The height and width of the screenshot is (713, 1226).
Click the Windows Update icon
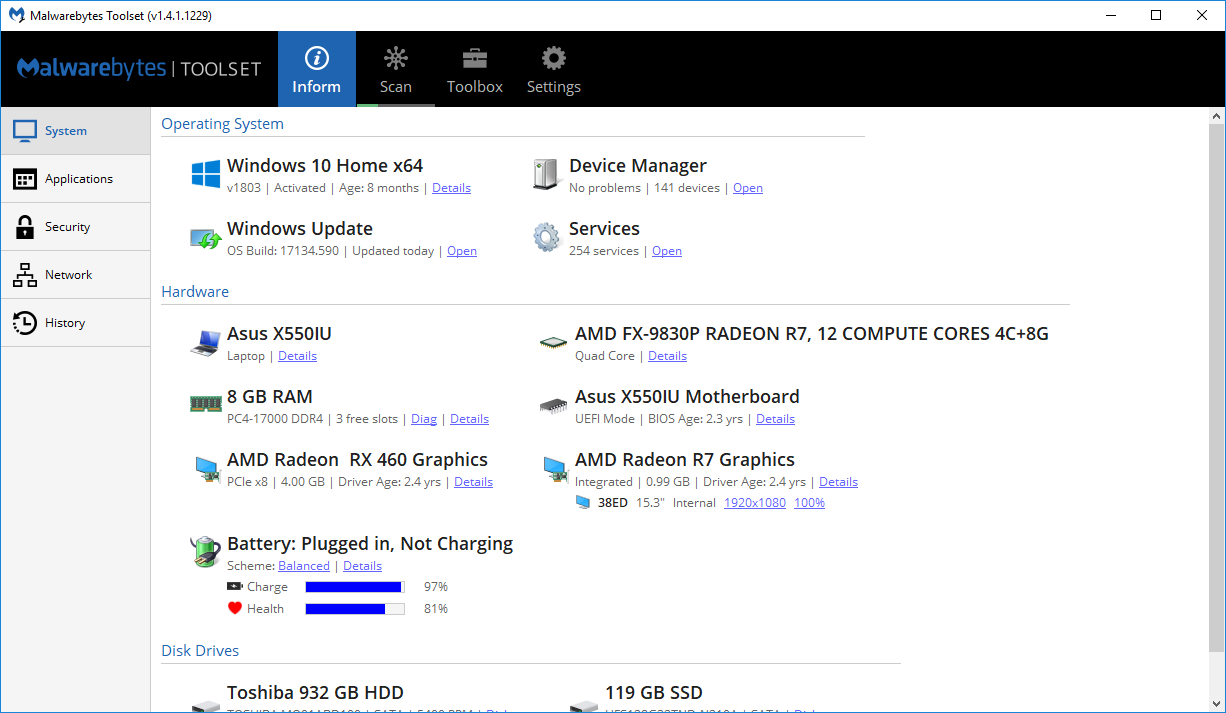point(205,239)
